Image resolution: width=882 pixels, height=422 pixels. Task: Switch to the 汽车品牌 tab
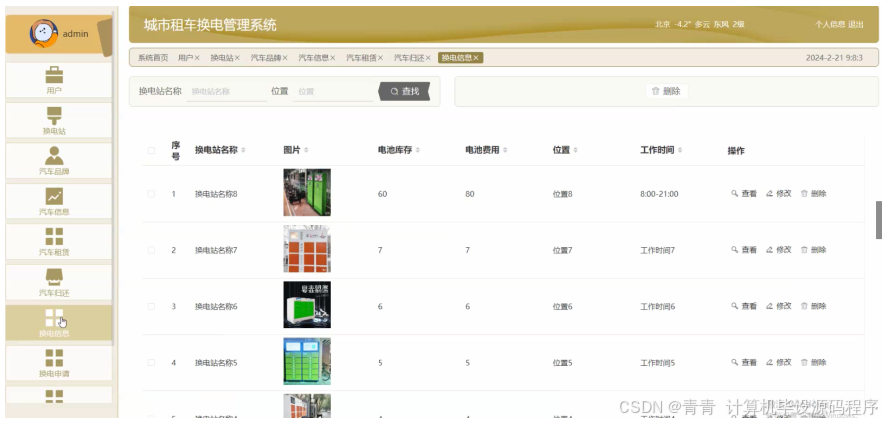266,58
